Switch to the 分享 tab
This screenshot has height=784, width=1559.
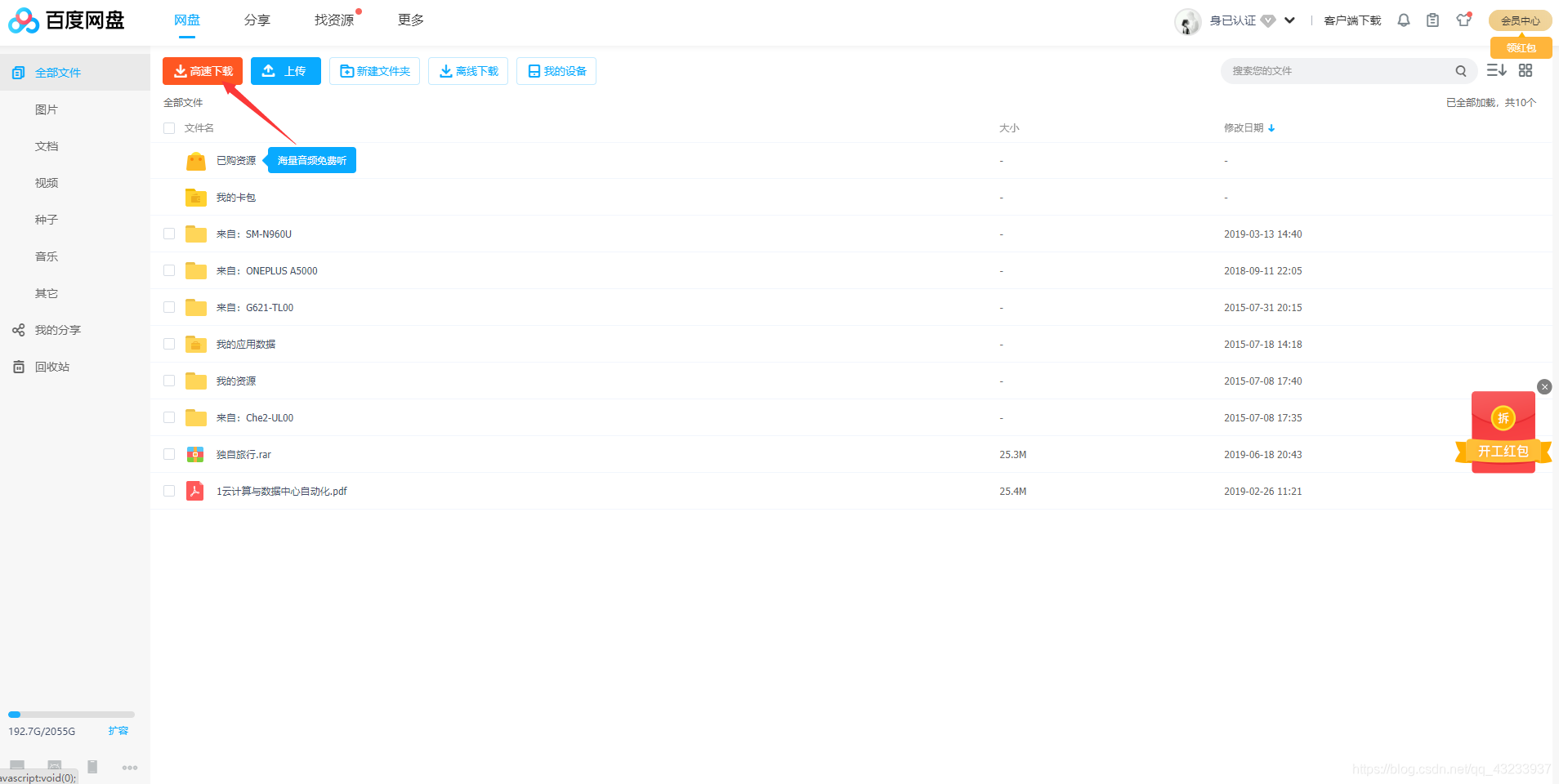click(257, 20)
